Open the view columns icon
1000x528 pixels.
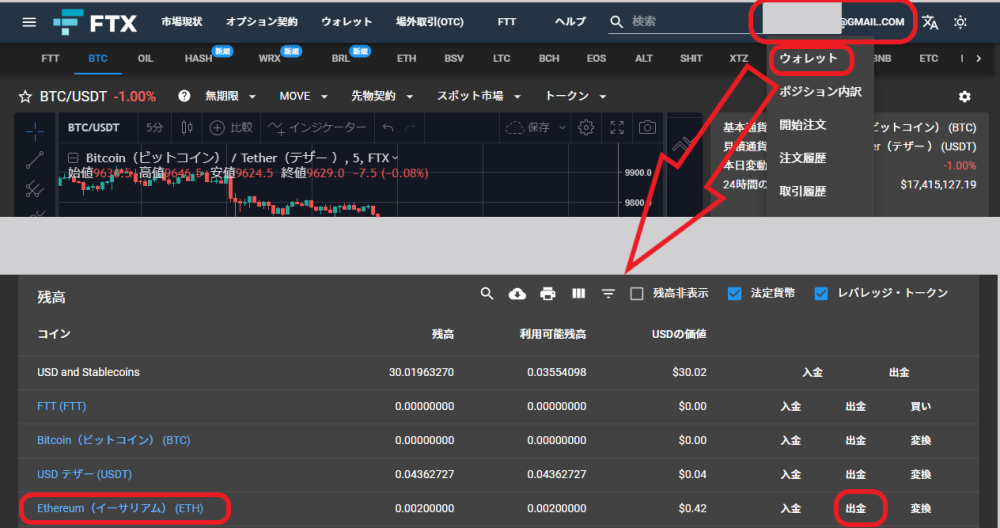click(578, 293)
